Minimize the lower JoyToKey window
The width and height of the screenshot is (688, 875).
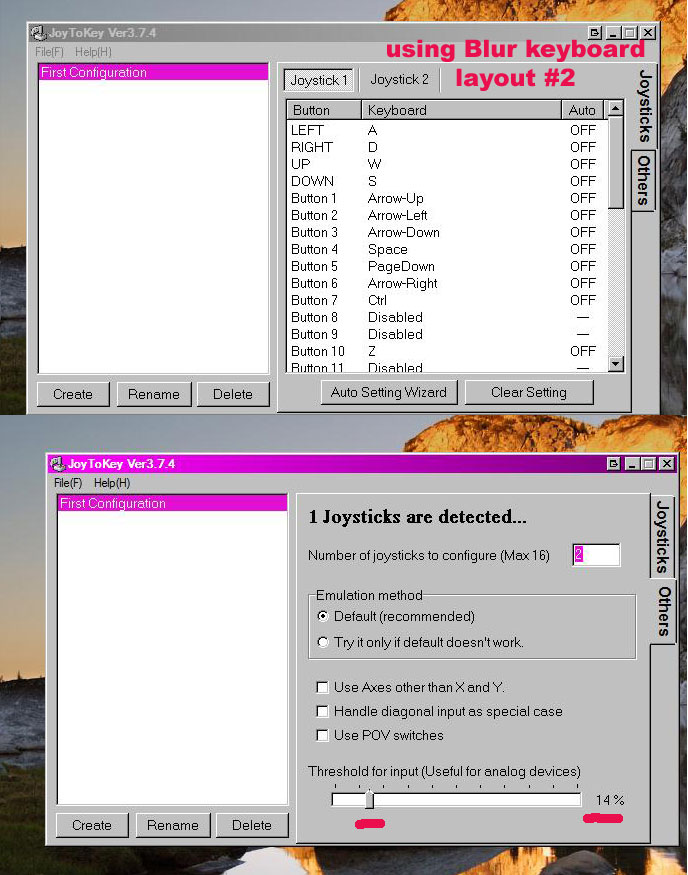tap(632, 464)
